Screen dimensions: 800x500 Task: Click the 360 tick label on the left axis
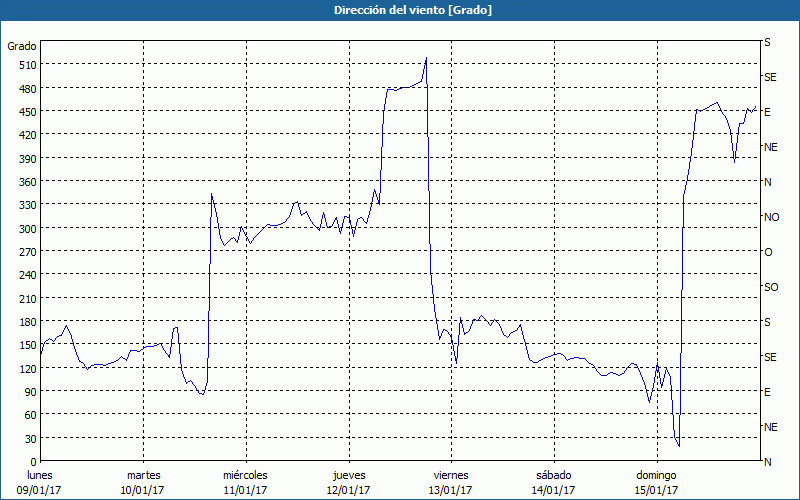click(24, 182)
